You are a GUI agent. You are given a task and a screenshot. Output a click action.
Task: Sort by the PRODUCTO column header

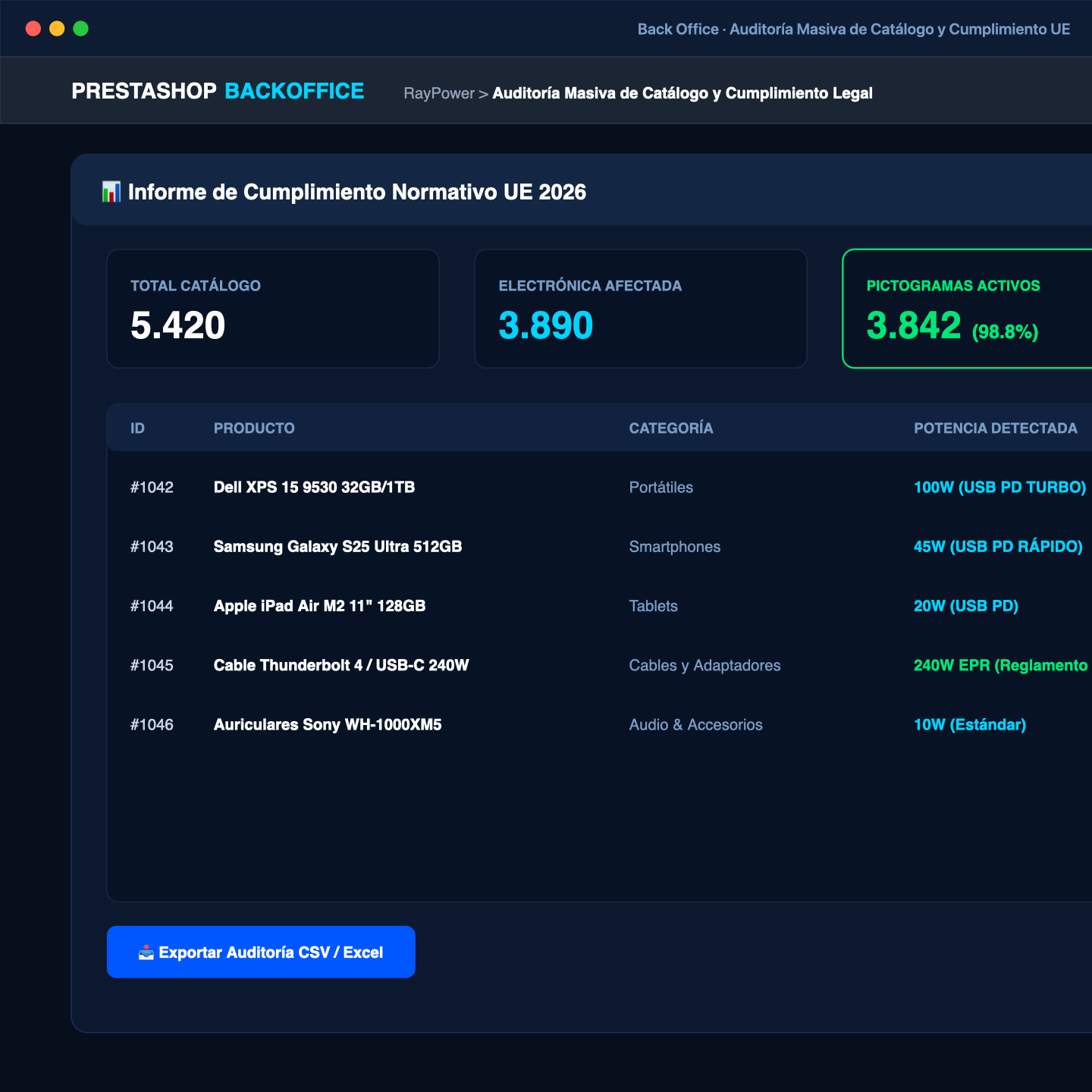[x=254, y=428]
